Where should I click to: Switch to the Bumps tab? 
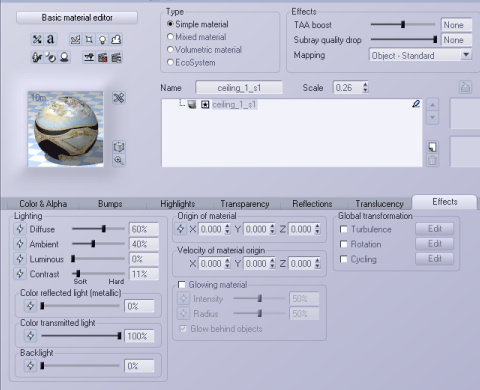[x=110, y=204]
